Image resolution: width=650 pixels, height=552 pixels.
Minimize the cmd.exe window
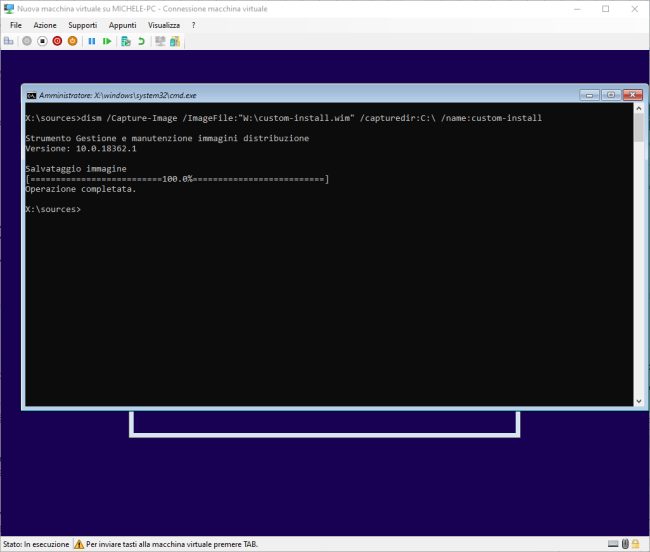[589, 95]
